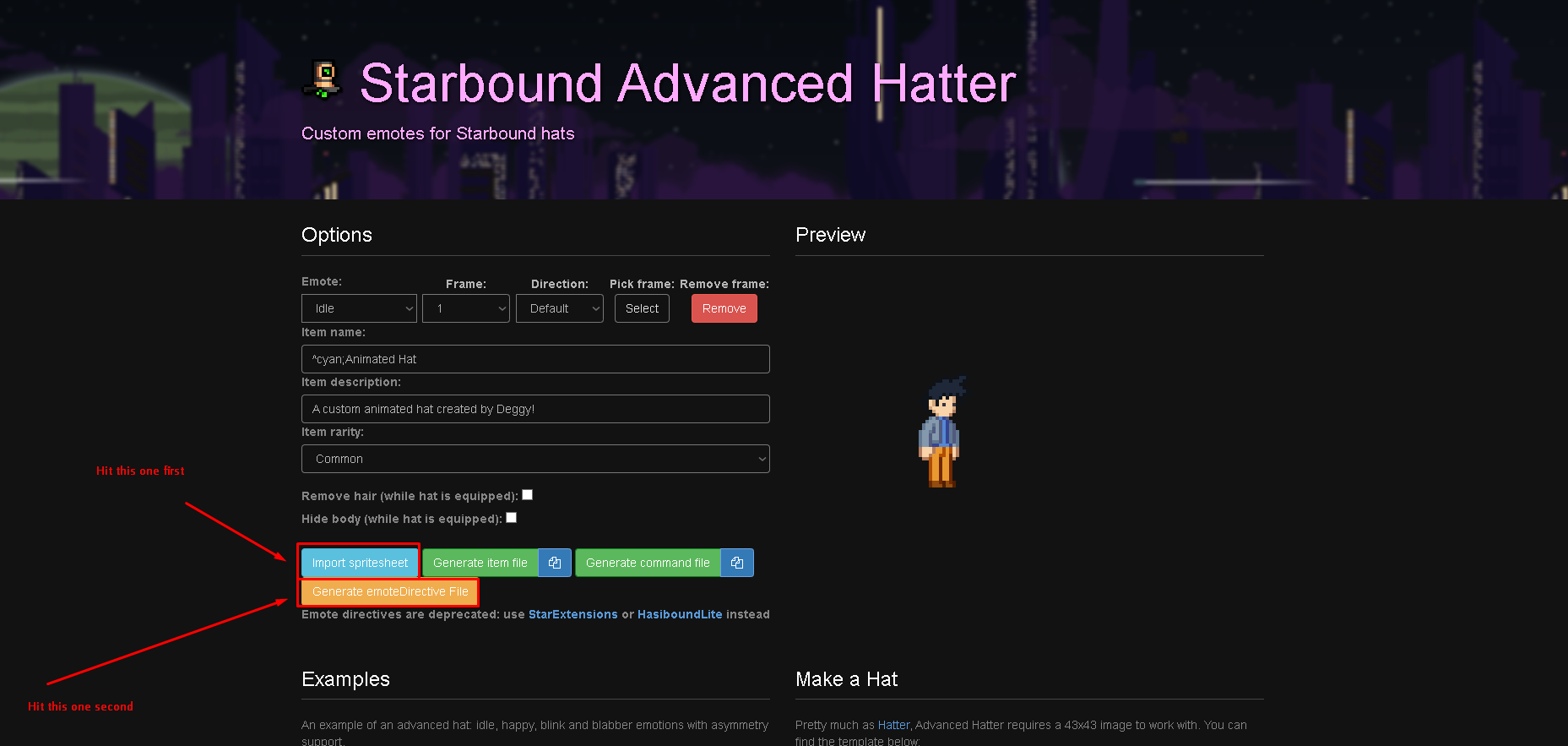Open the Item rarity dropdown
The width and height of the screenshot is (1568, 746).
535,459
